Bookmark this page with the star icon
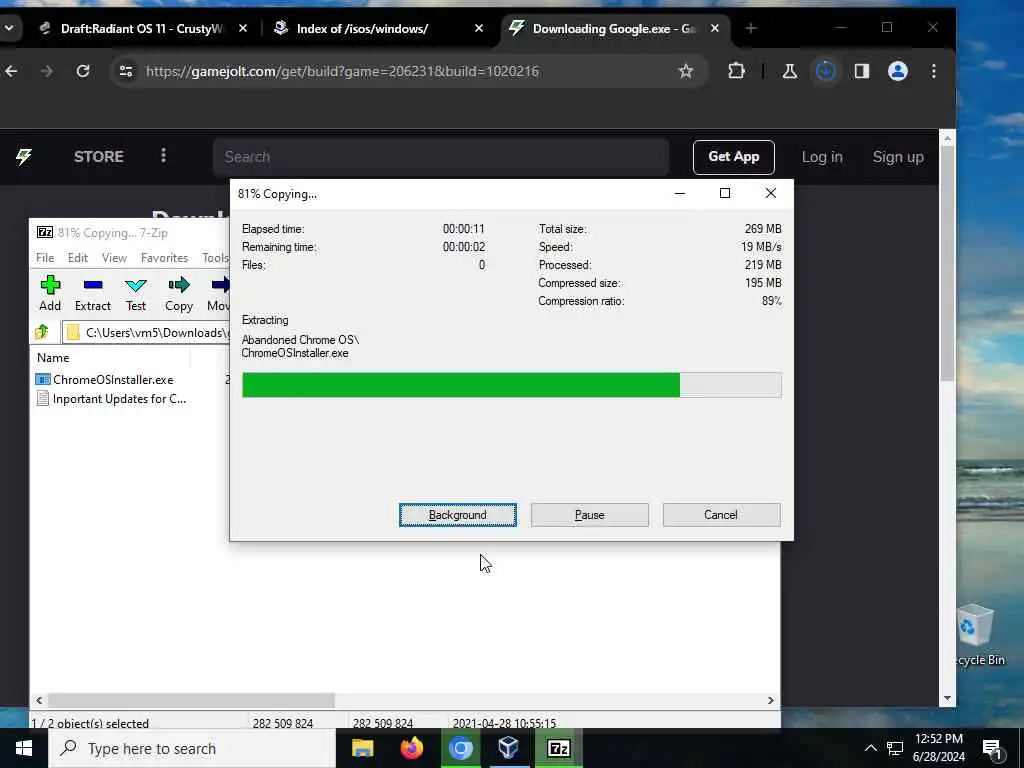The image size is (1024, 768). click(x=686, y=71)
